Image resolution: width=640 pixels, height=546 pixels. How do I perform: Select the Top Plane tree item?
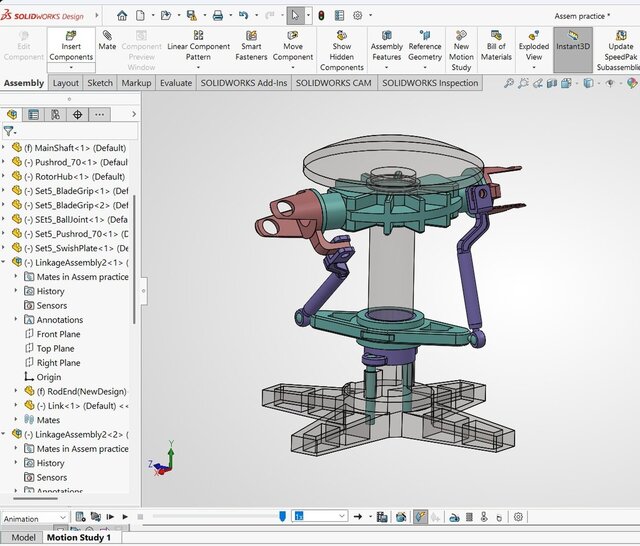(56, 348)
